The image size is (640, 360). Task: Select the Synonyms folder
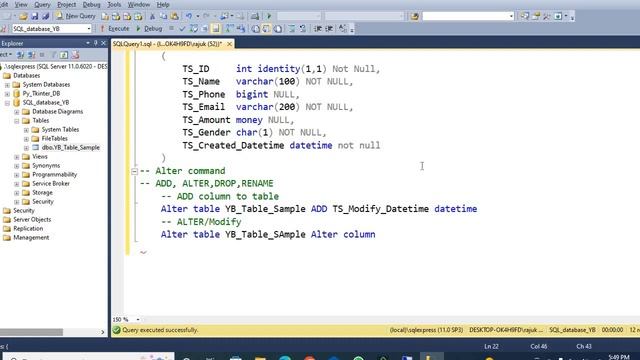click(46, 166)
